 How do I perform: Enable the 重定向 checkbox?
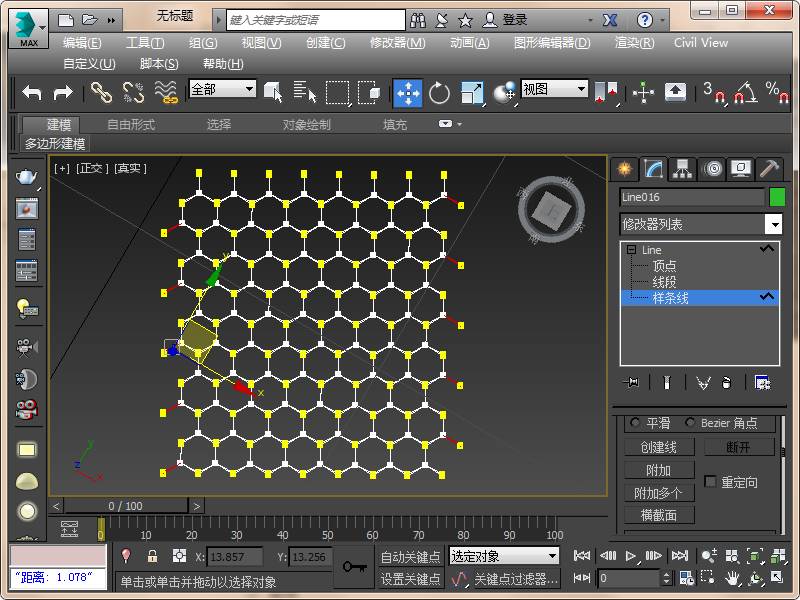coord(711,482)
